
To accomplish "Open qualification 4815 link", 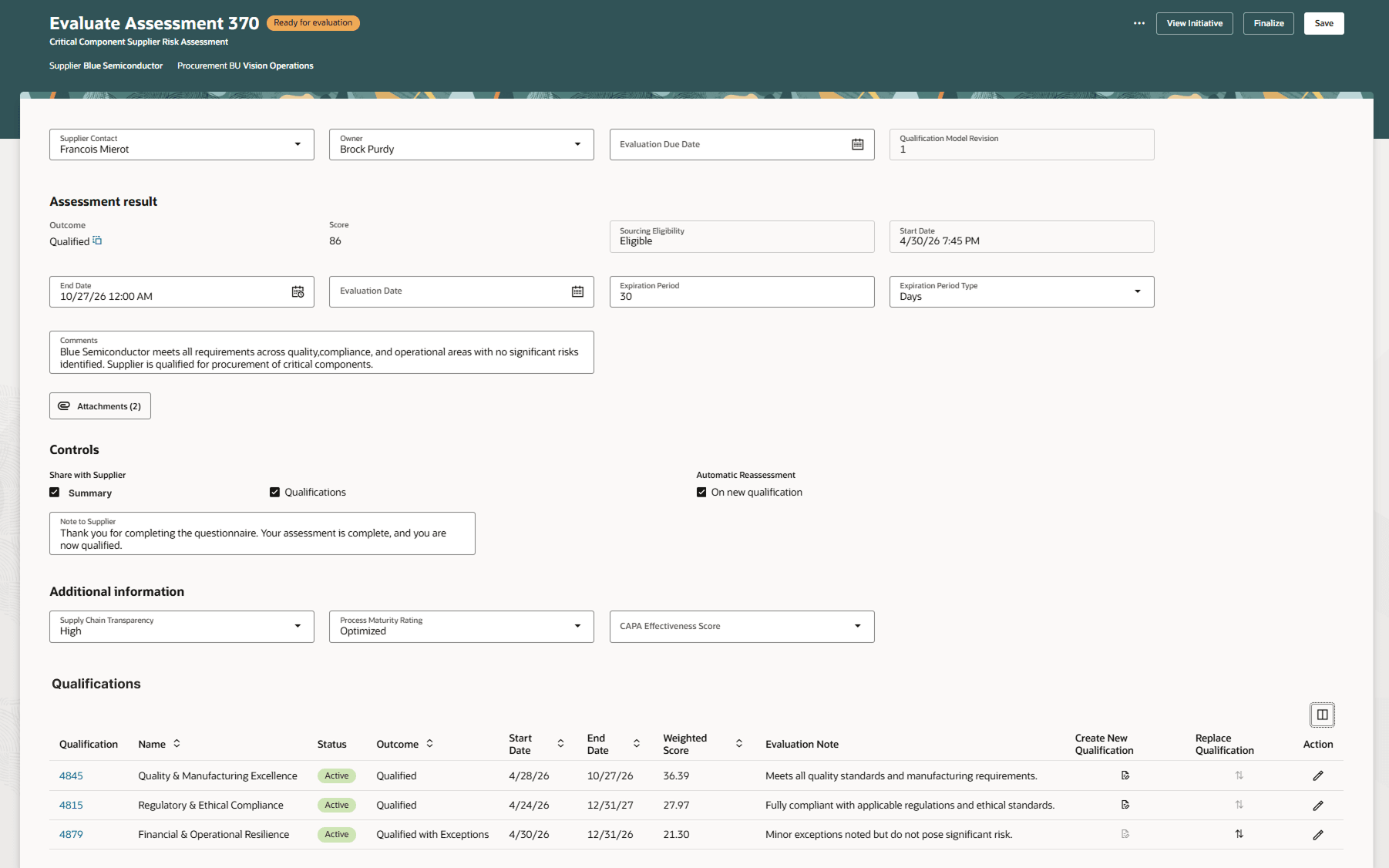I will (71, 805).
